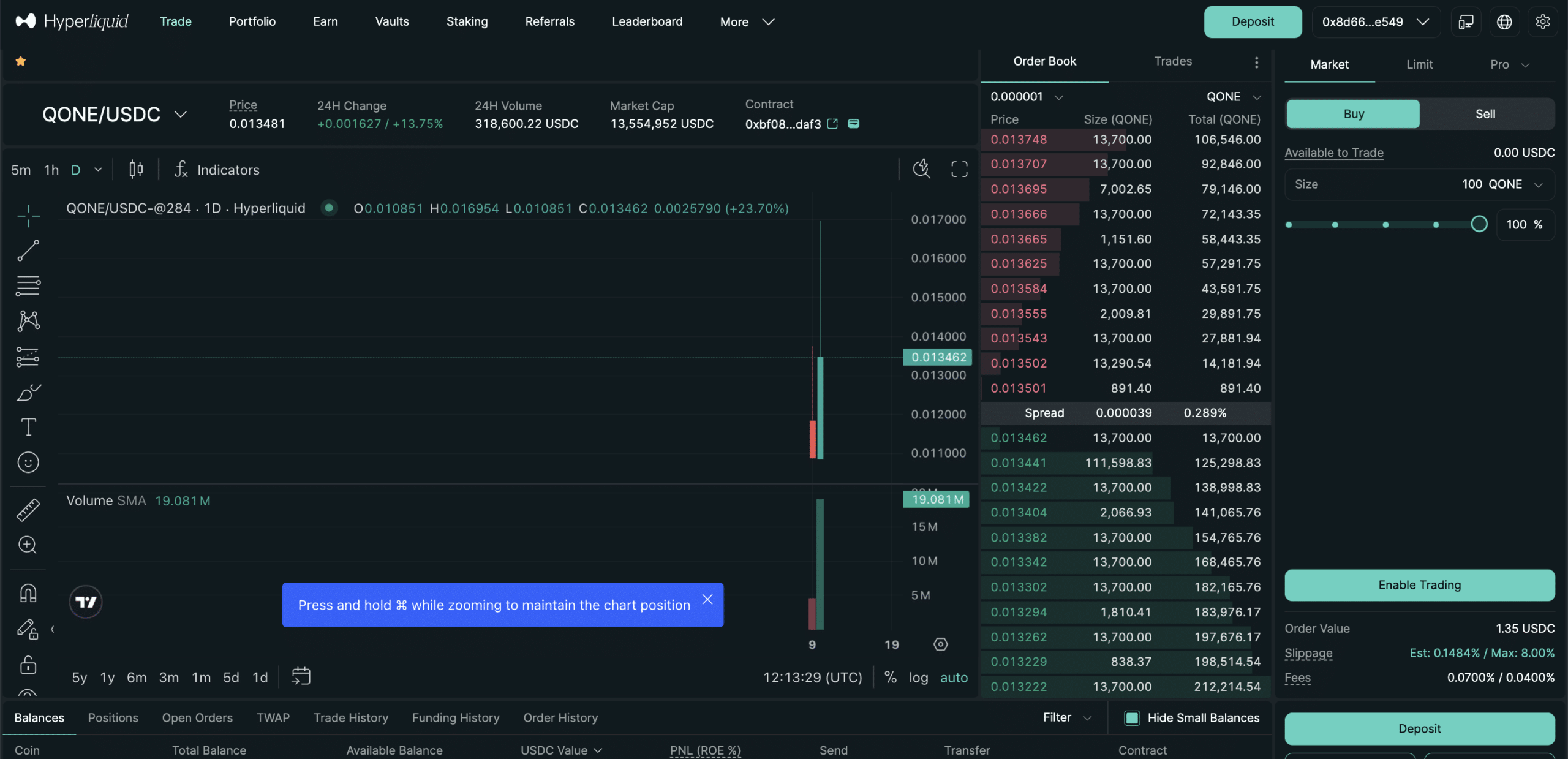This screenshot has width=1568, height=759.
Task: Toggle the lock all drawings icon
Action: pos(28,664)
